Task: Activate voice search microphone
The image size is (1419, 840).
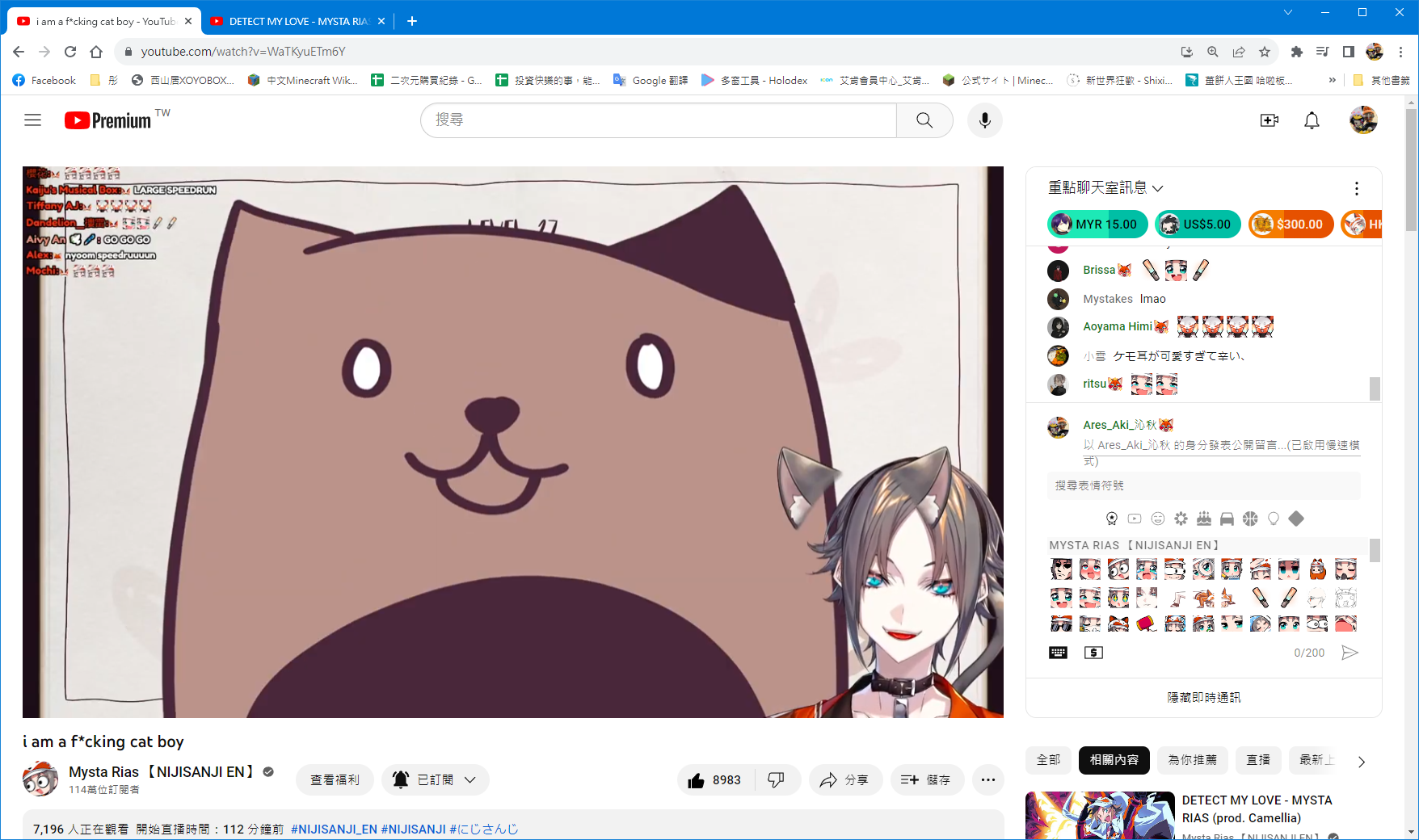Action: coord(984,120)
